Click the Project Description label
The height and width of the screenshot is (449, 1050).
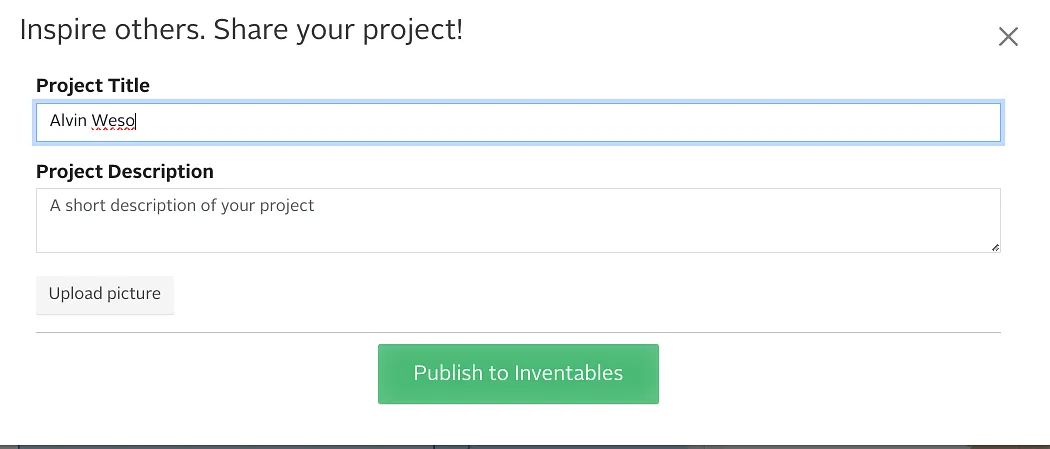(x=125, y=172)
